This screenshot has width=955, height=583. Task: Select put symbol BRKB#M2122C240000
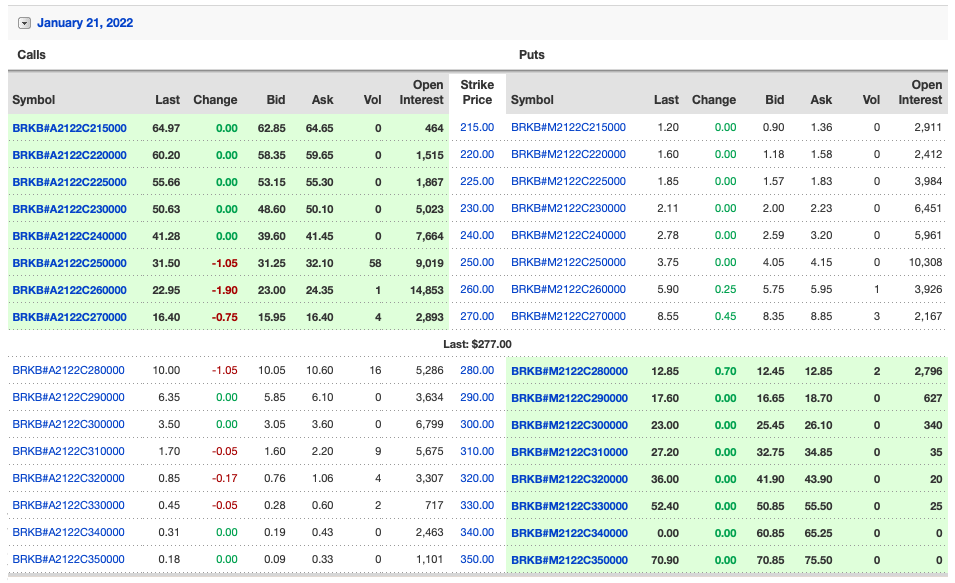click(x=568, y=236)
